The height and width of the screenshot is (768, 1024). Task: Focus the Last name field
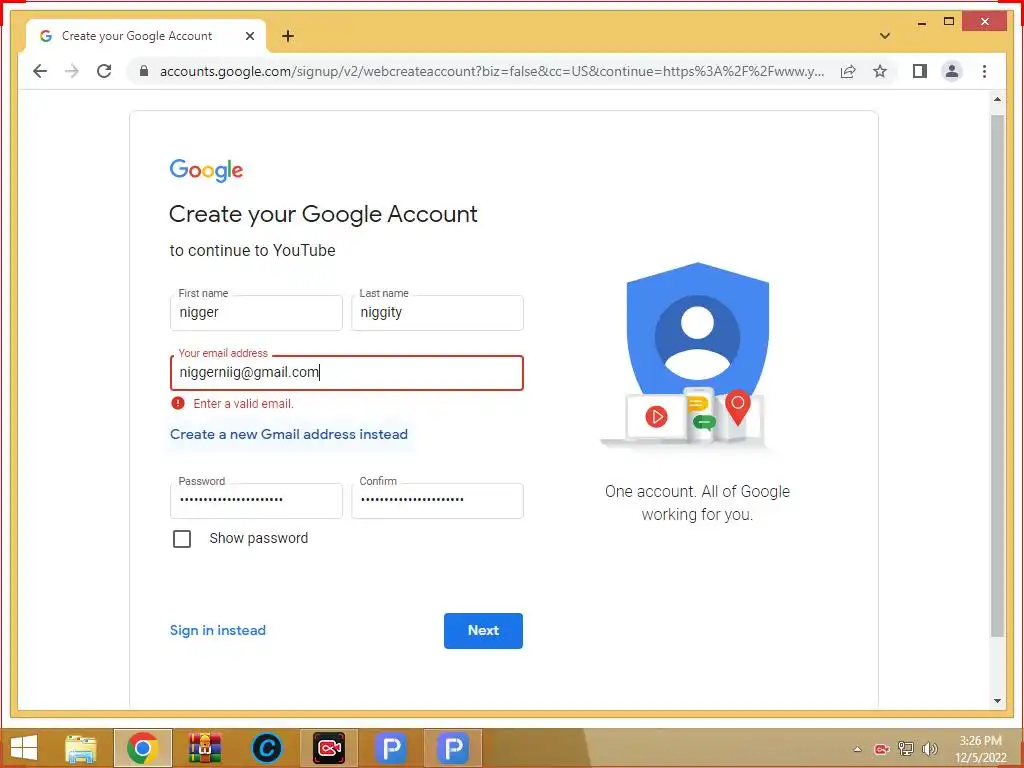[x=437, y=312]
